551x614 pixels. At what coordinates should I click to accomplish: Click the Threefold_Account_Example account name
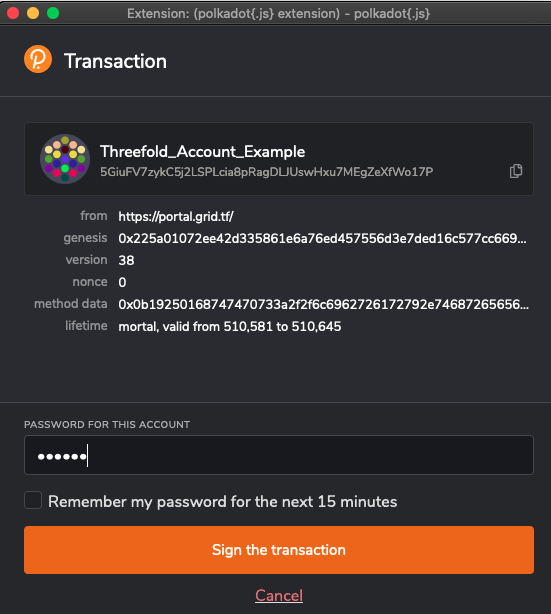(202, 152)
